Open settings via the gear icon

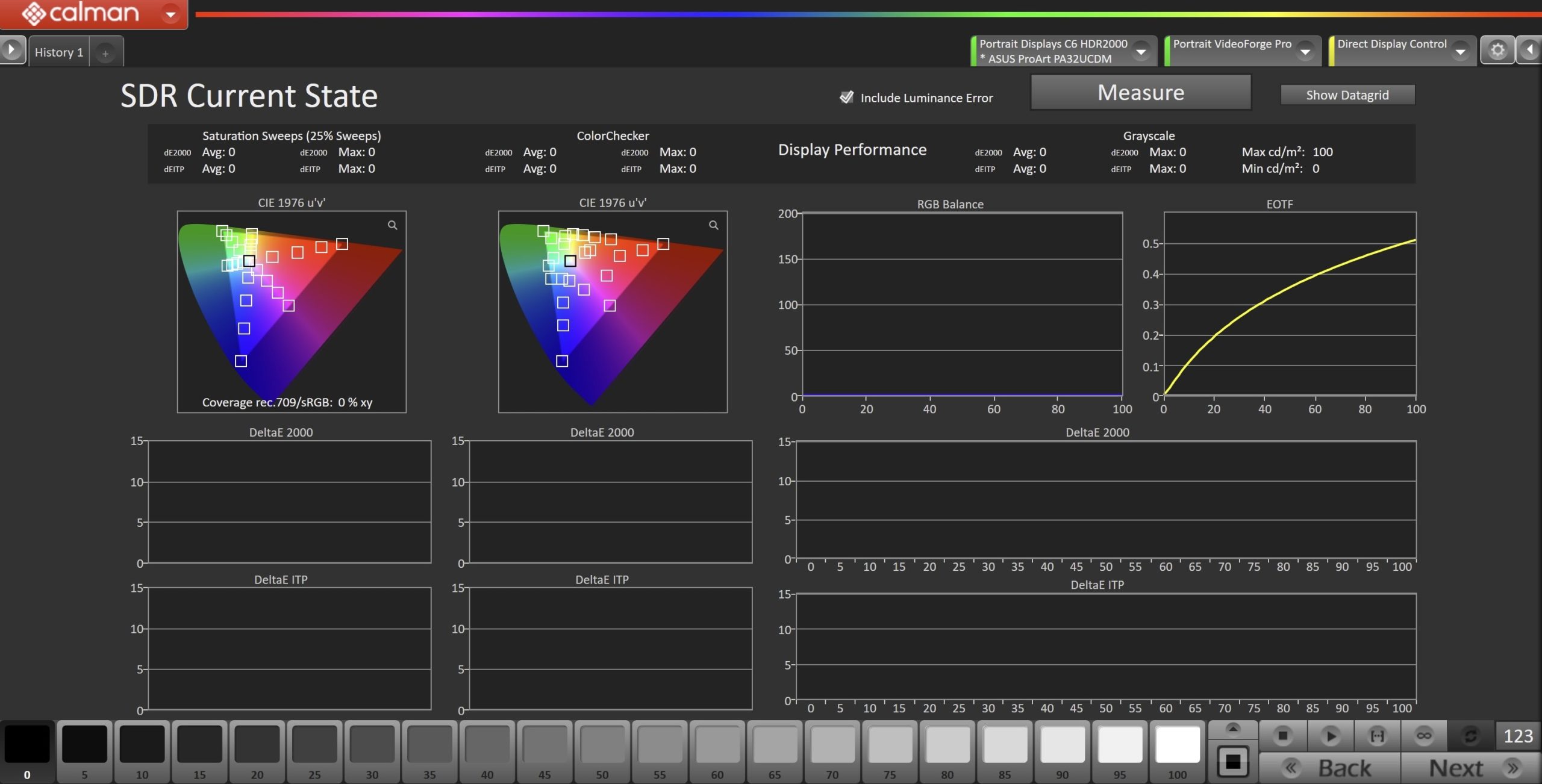coord(1497,50)
